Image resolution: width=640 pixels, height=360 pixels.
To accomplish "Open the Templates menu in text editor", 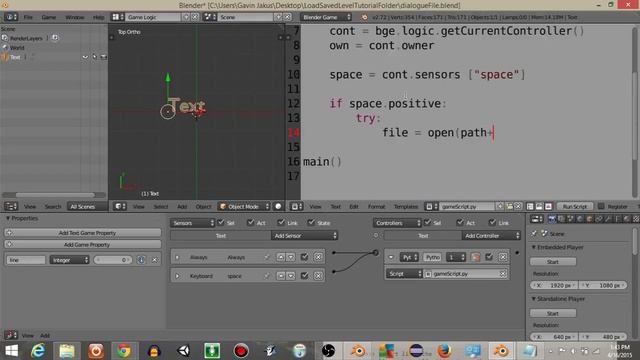I will [x=406, y=207].
